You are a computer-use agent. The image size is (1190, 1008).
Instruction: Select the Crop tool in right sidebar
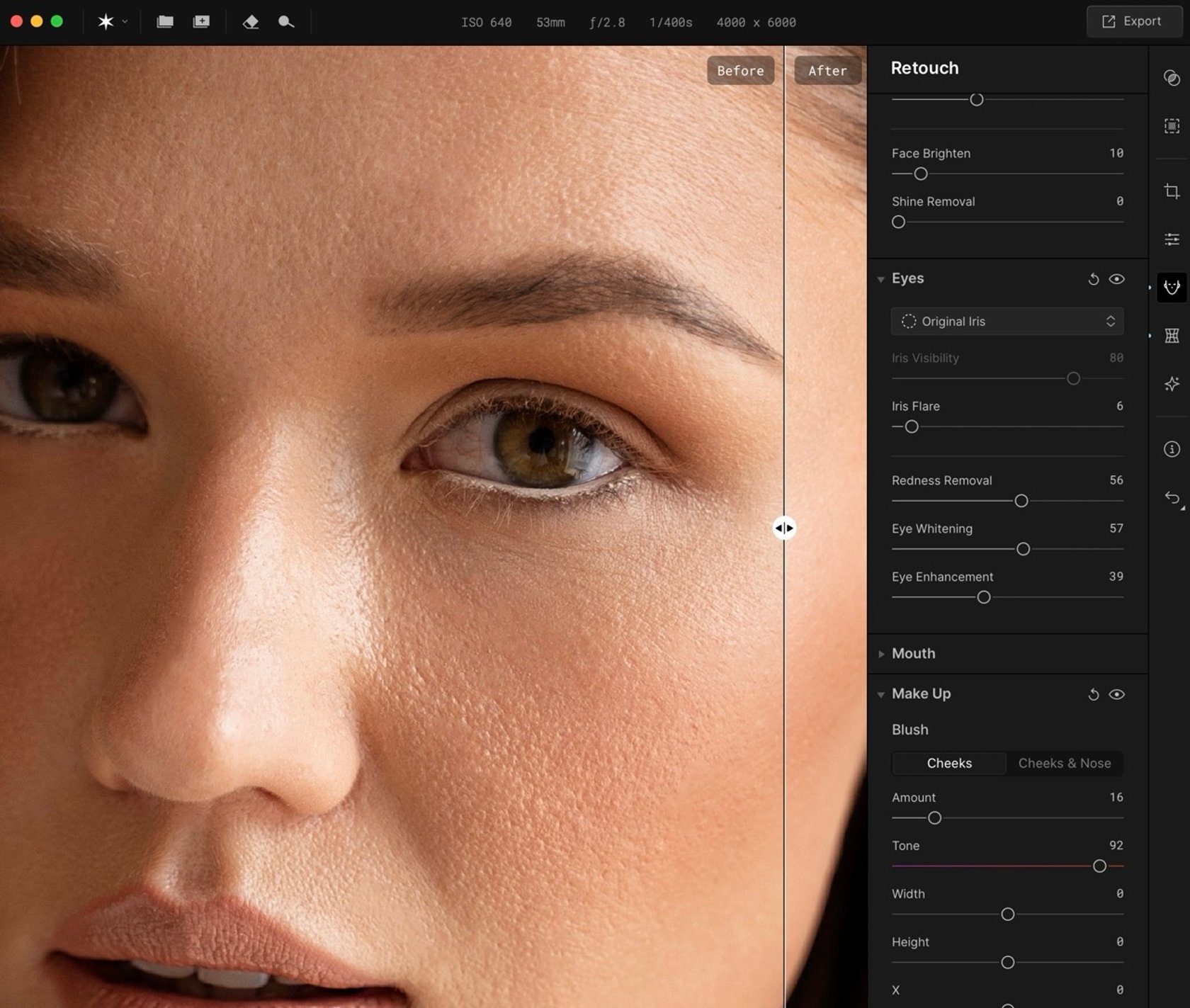point(1172,191)
